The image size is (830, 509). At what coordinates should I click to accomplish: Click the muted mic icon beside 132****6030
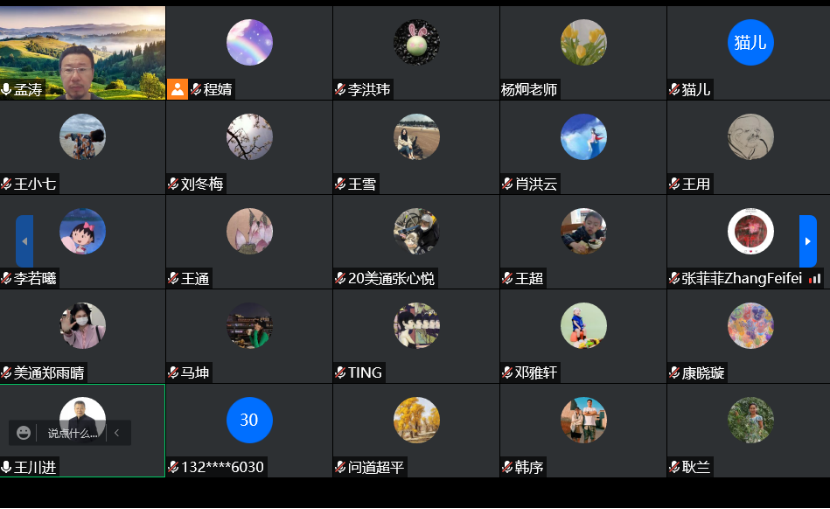(x=173, y=467)
